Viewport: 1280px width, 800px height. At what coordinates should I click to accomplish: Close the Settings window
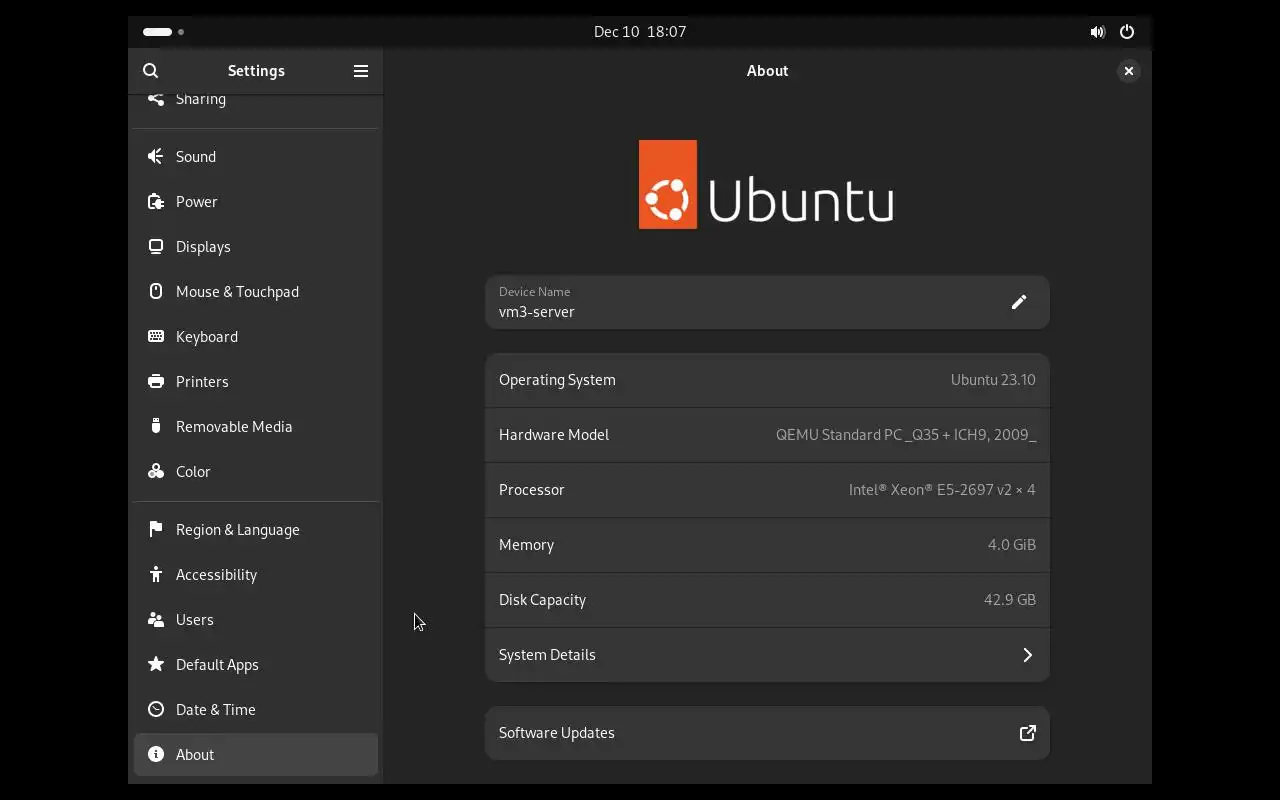click(1128, 71)
